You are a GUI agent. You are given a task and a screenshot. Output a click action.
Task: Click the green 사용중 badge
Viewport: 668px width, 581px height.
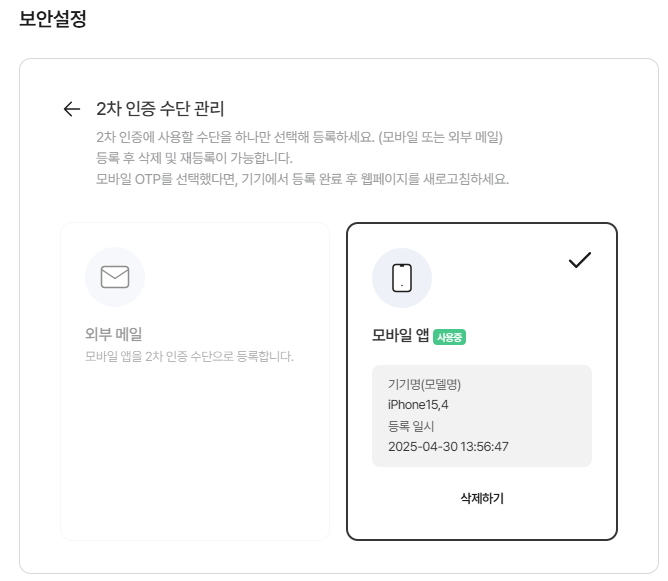click(449, 337)
